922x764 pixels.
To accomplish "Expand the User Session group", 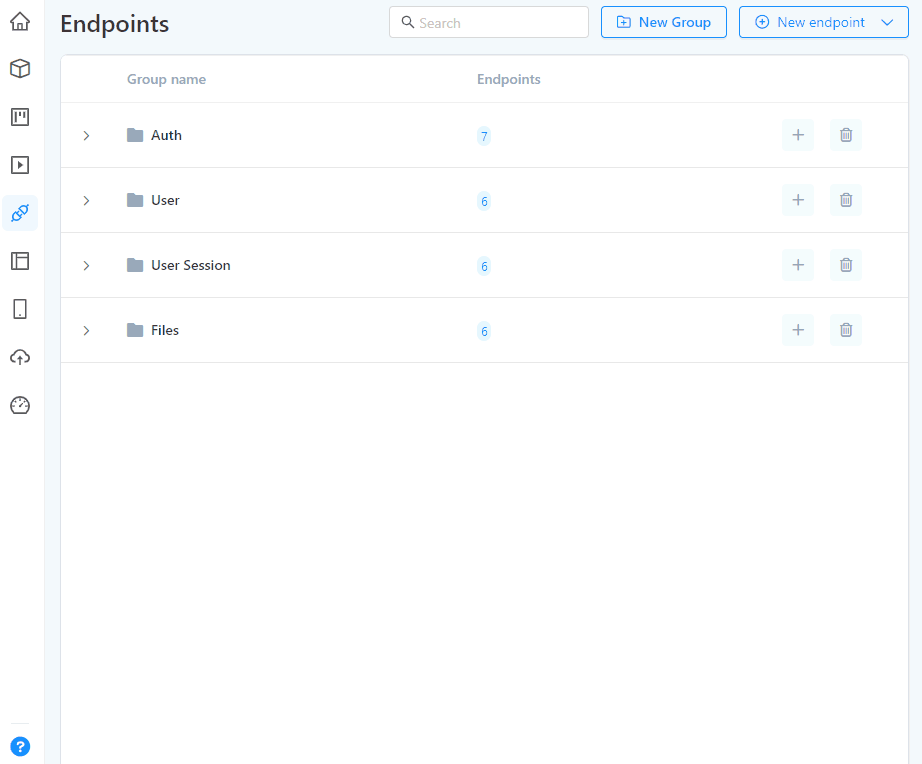I will tap(86, 265).
